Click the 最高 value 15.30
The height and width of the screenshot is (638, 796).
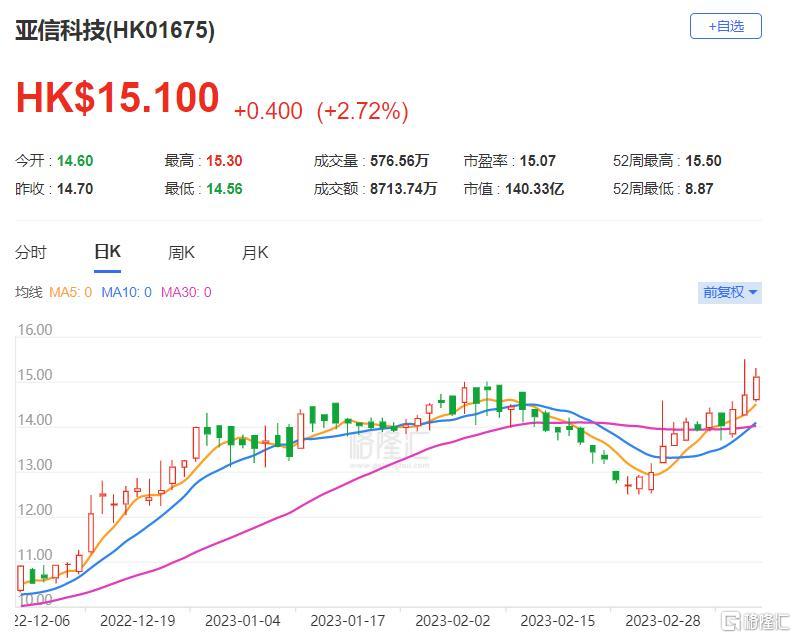pos(224,161)
